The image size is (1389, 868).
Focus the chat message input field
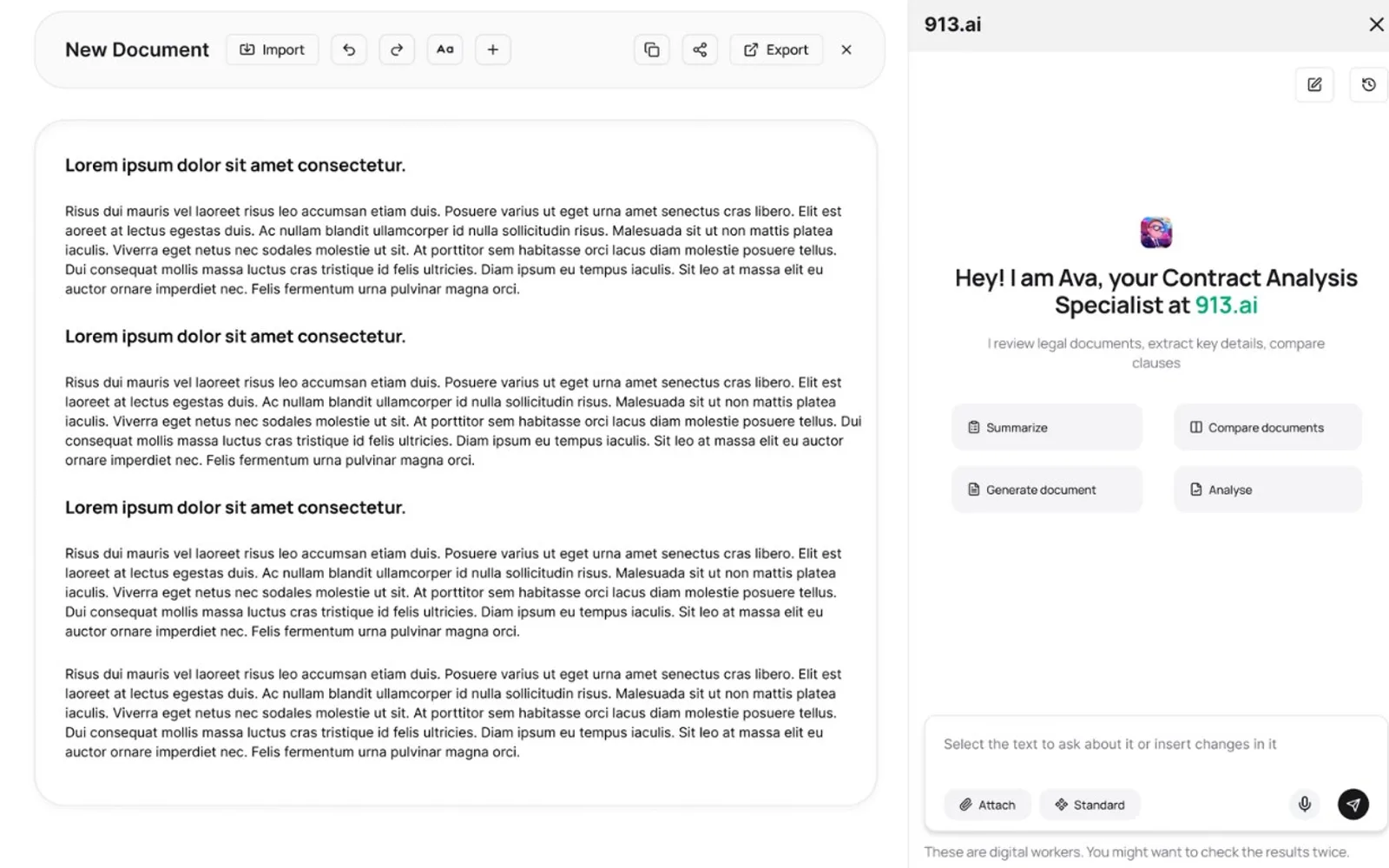coord(1155,745)
